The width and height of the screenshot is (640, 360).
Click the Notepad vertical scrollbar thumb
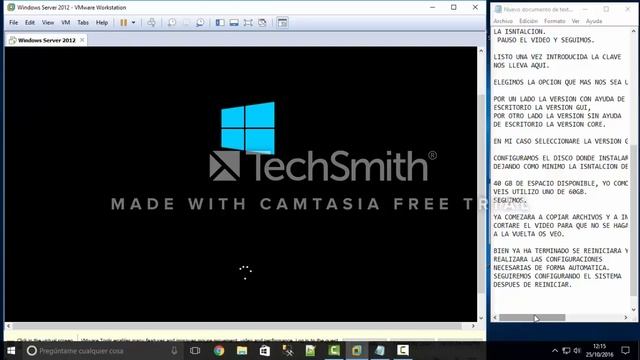coord(633,220)
